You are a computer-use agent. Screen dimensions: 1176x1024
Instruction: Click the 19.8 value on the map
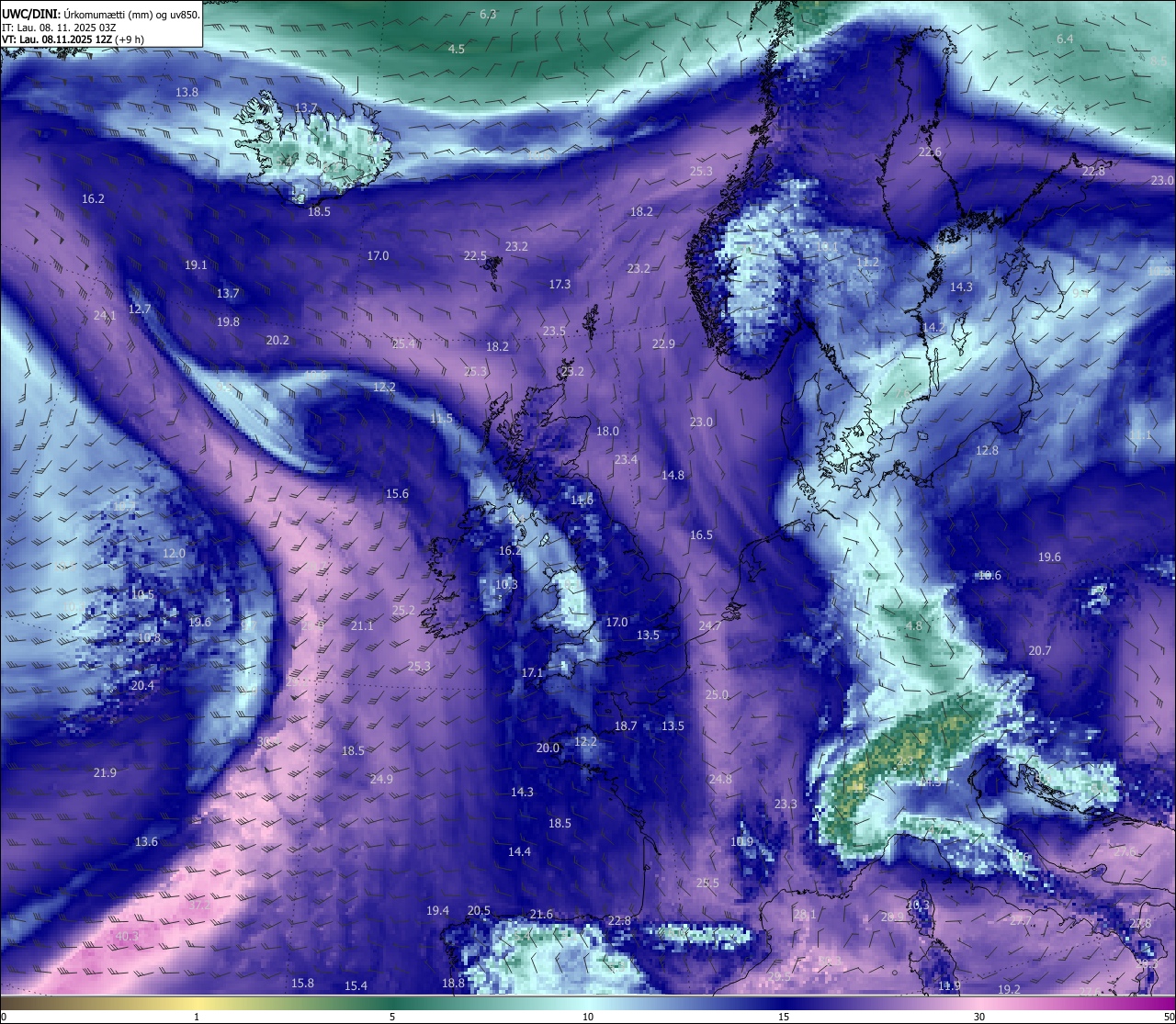point(228,321)
